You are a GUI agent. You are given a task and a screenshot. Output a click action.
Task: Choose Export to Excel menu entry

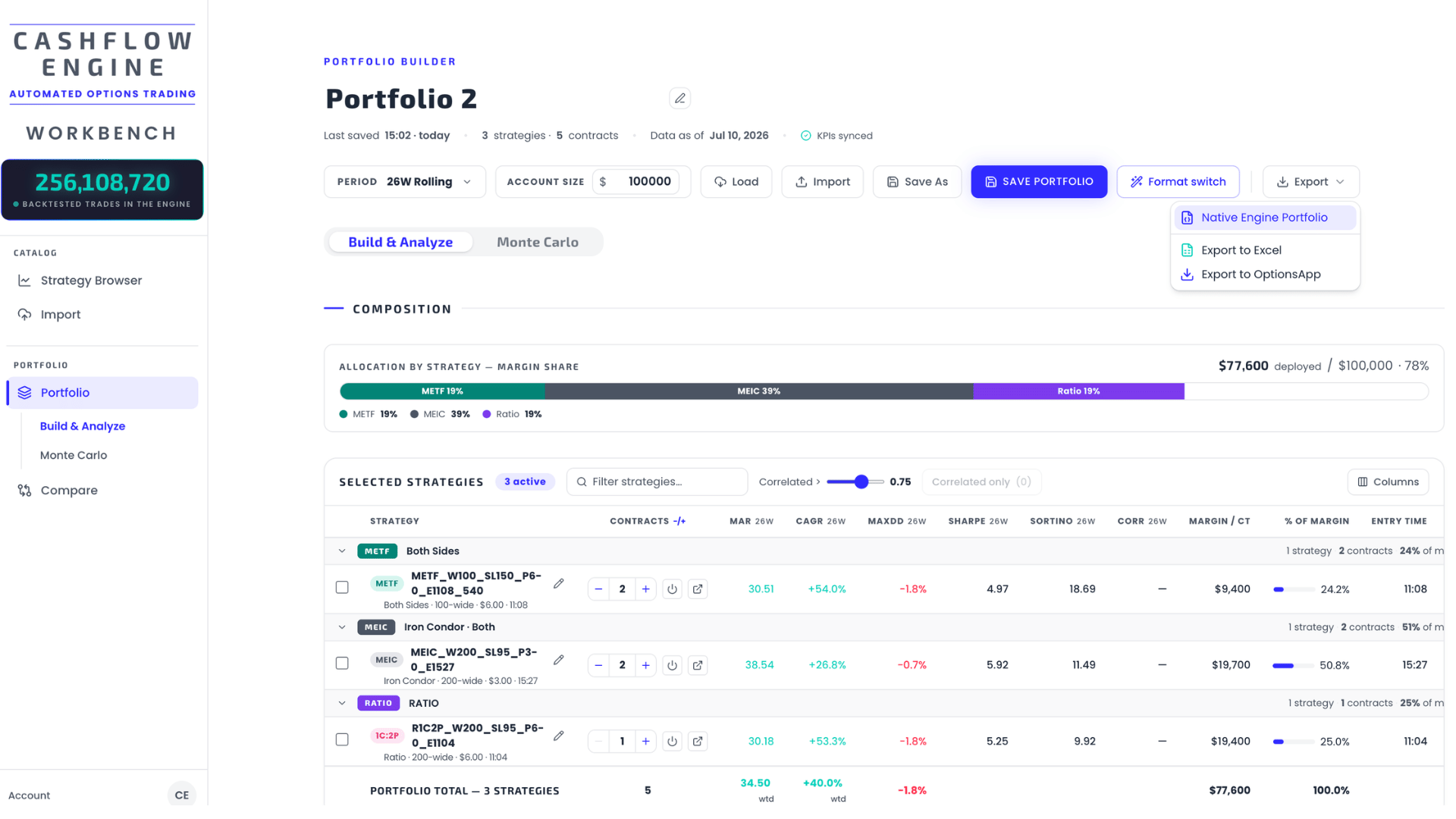[x=1265, y=250]
